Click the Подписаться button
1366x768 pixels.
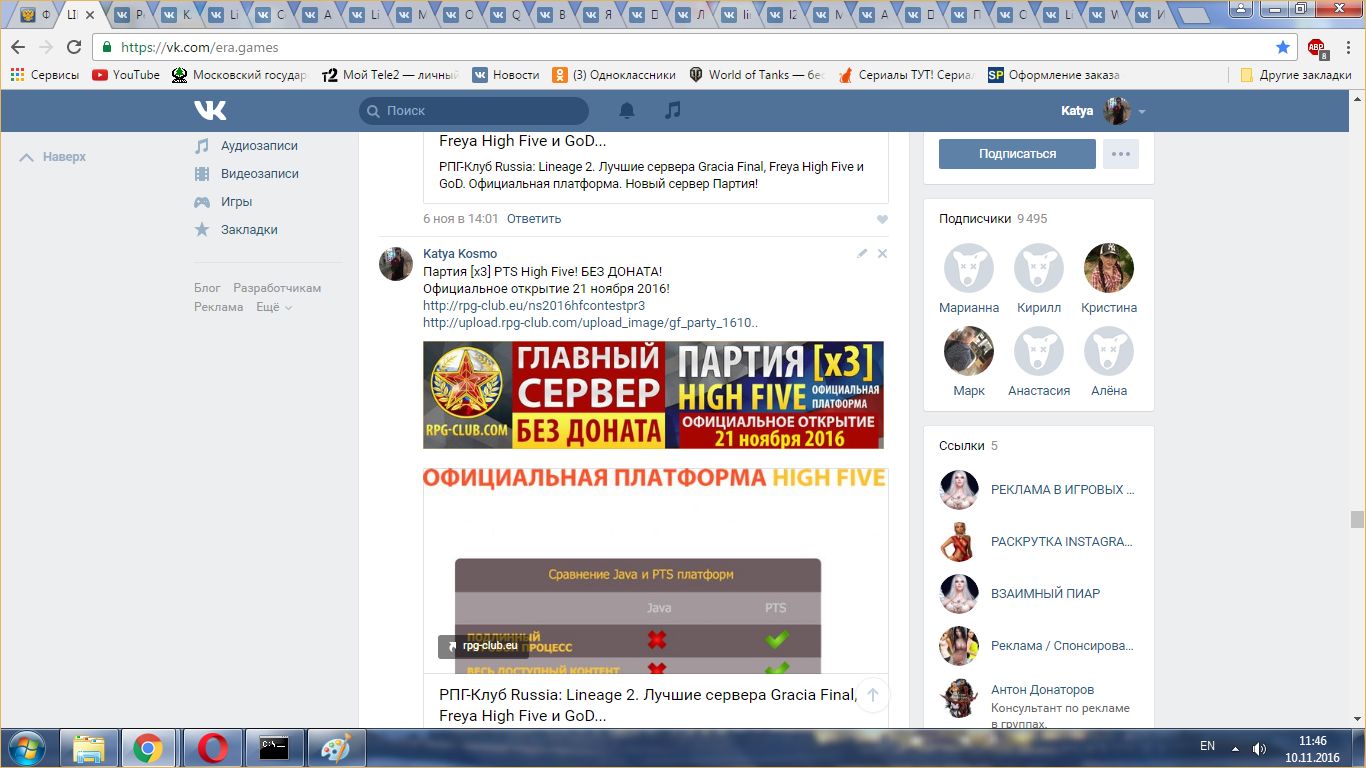pyautogui.click(x=1017, y=154)
